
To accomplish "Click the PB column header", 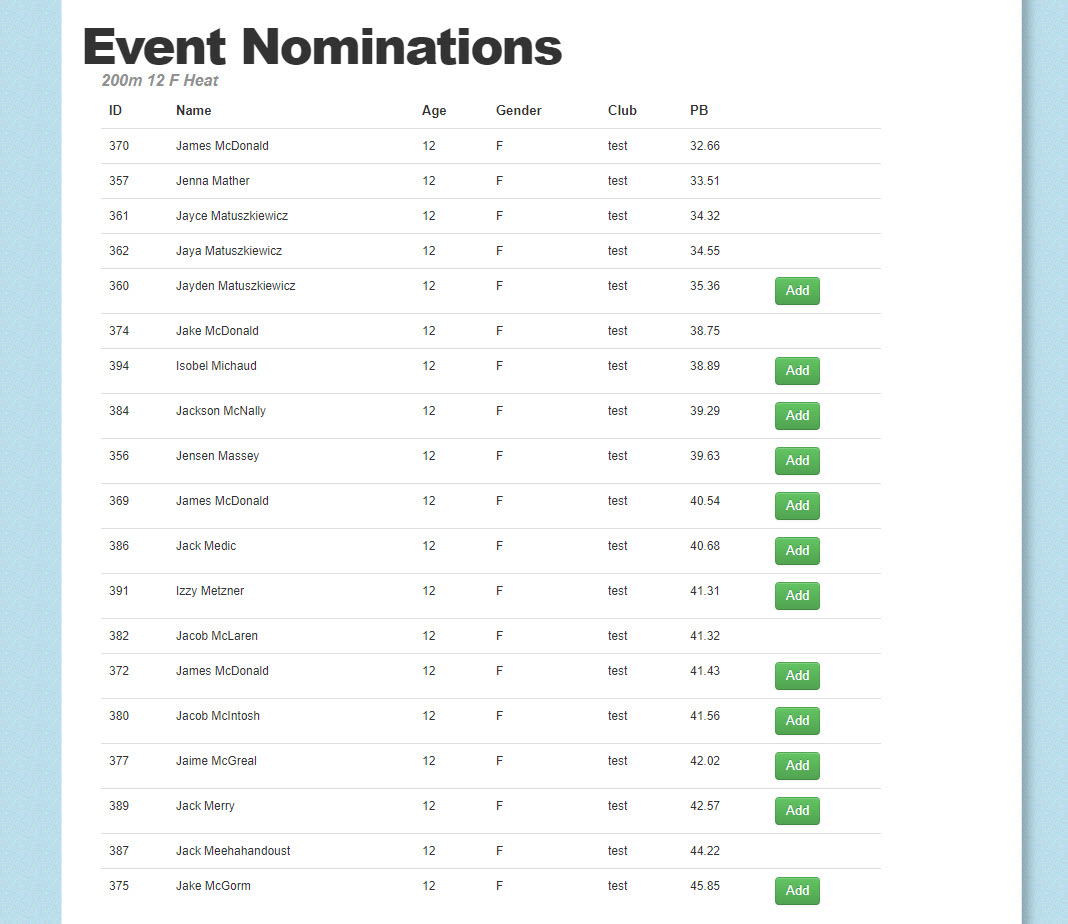I will coord(699,110).
